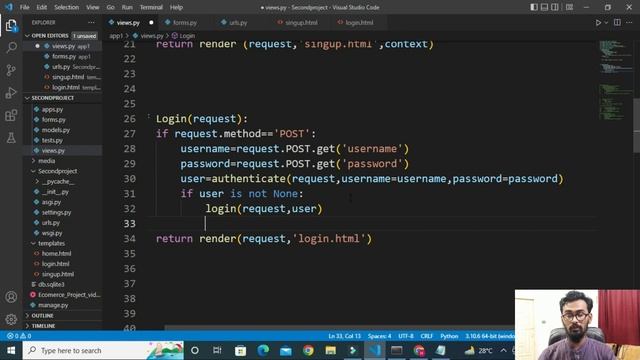640x360 pixels.
Task: Change Spaces: 4 indentation setting
Action: [x=379, y=336]
